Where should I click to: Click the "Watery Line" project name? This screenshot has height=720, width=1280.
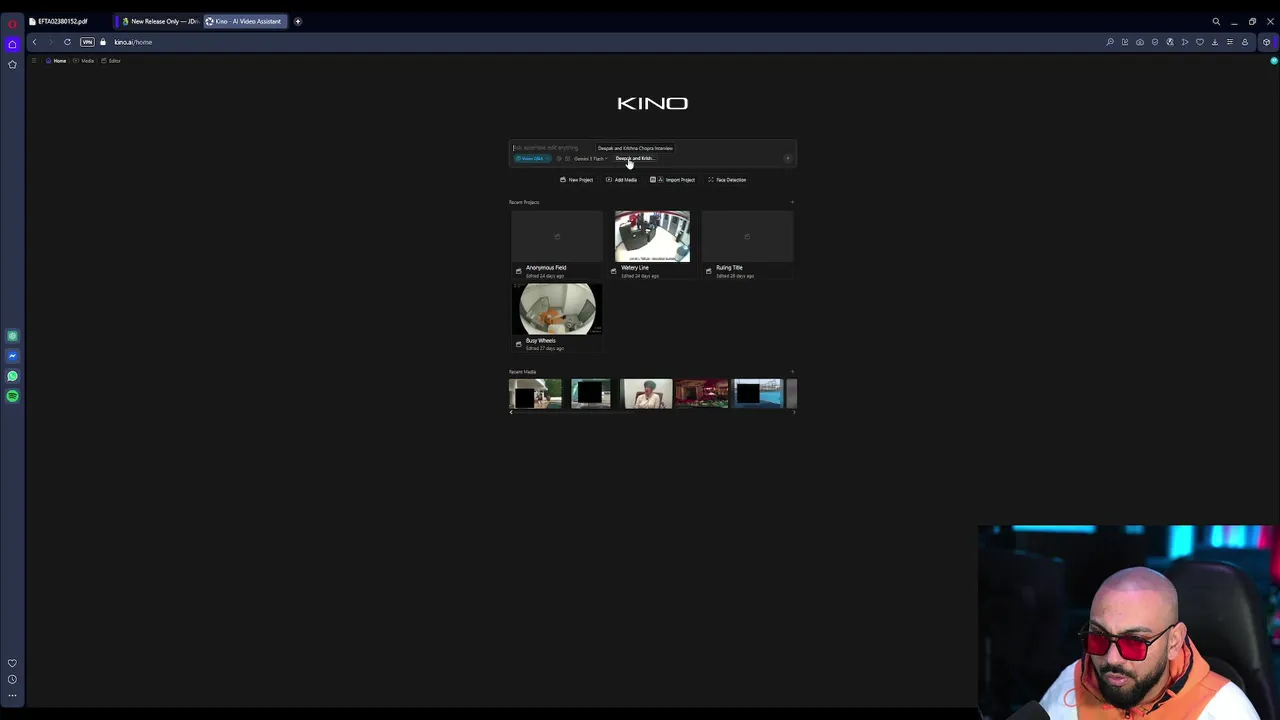635,268
